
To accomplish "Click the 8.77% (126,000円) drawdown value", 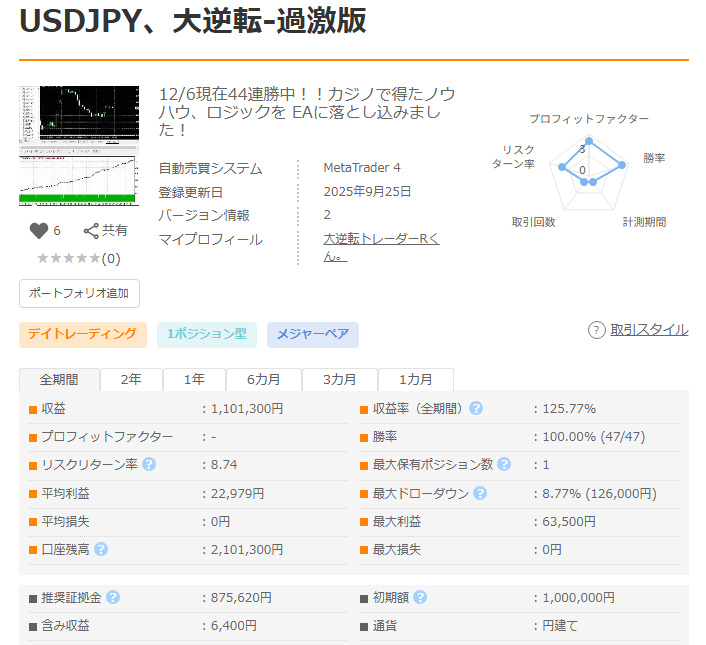I will (599, 494).
